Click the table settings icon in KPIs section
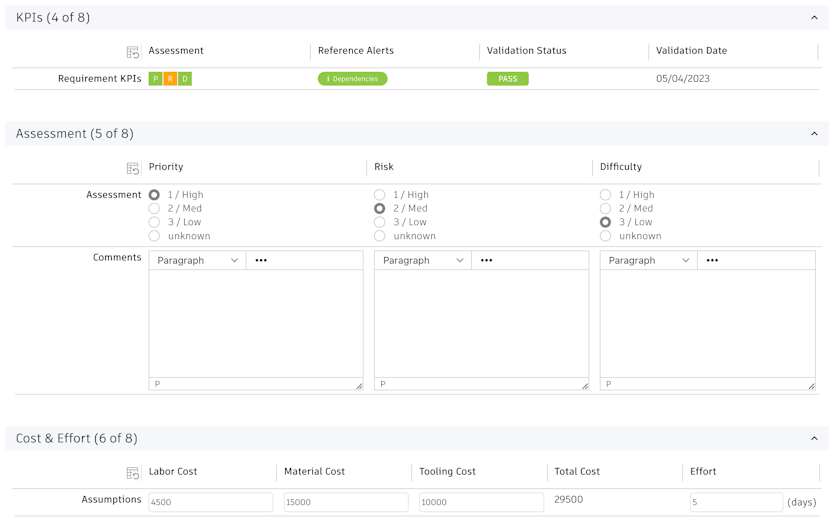Screen dimensions: 834x531 pyautogui.click(x=133, y=52)
